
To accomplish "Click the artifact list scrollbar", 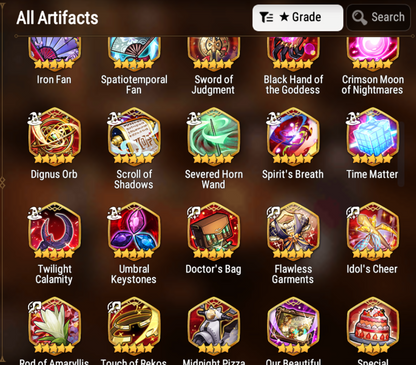I will coord(402,153).
